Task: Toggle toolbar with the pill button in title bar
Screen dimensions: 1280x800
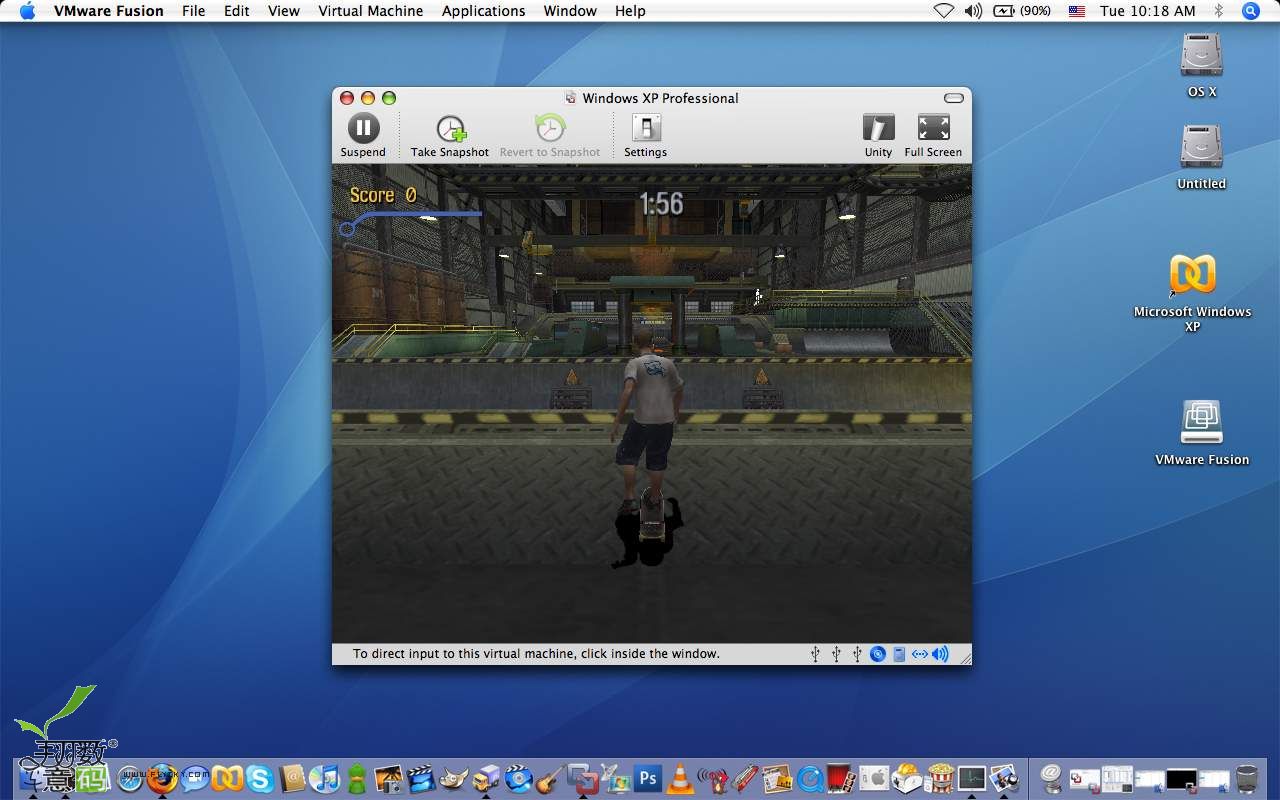Action: coord(954,98)
